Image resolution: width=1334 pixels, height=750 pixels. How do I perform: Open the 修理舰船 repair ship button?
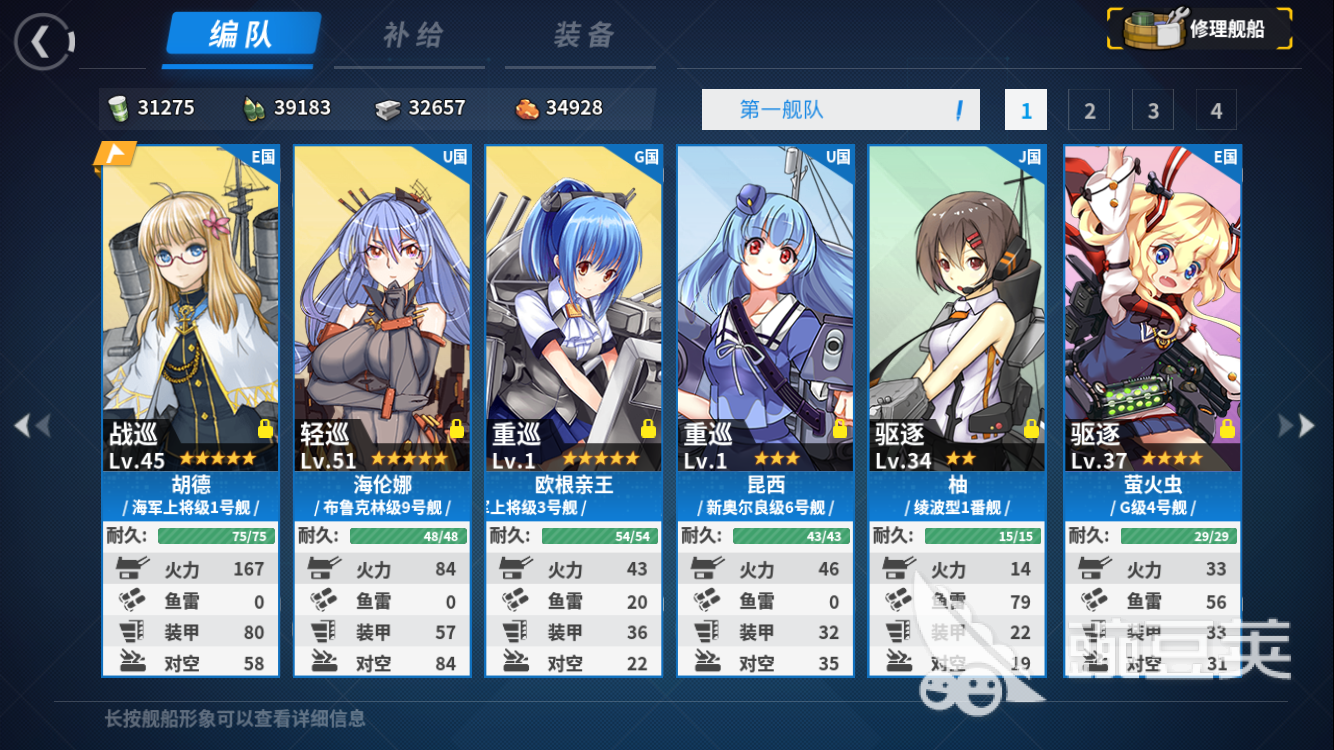[x=1199, y=29]
